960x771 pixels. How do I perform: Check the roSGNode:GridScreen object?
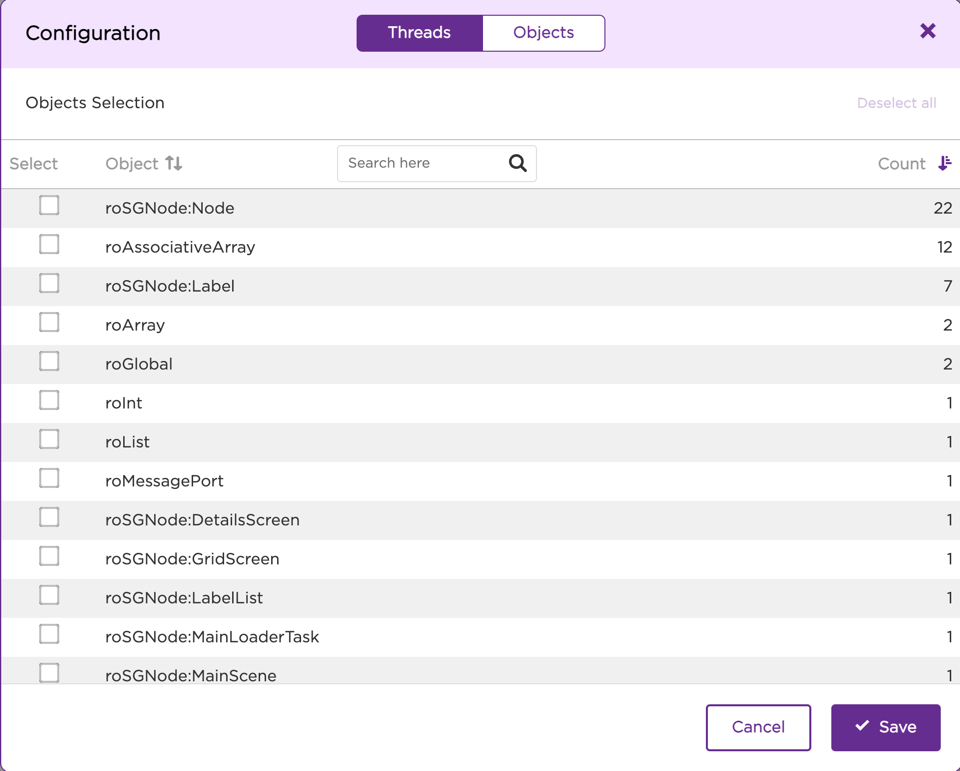point(49,556)
